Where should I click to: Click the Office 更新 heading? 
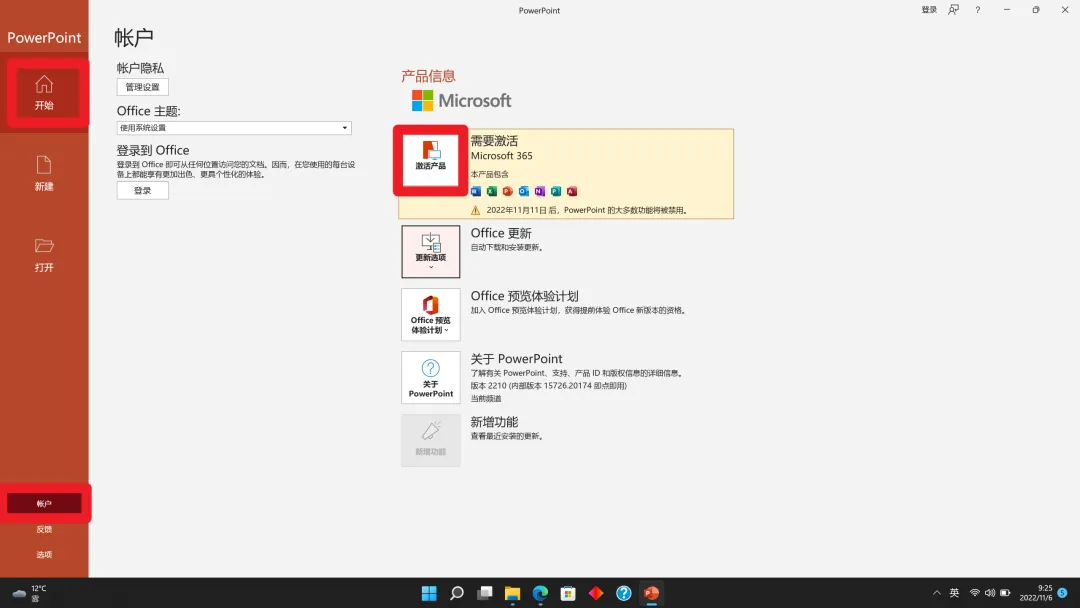click(x=501, y=233)
